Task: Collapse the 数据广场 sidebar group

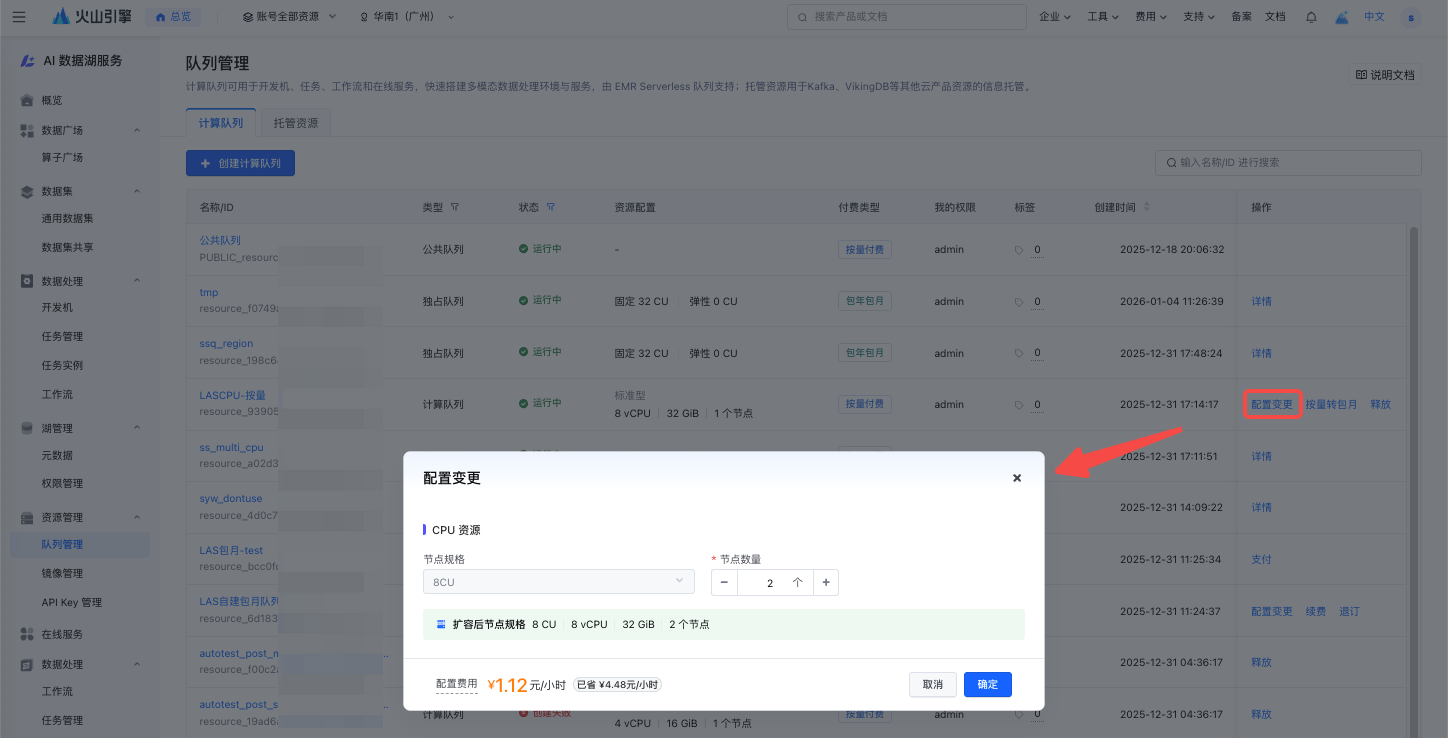Action: point(137,131)
